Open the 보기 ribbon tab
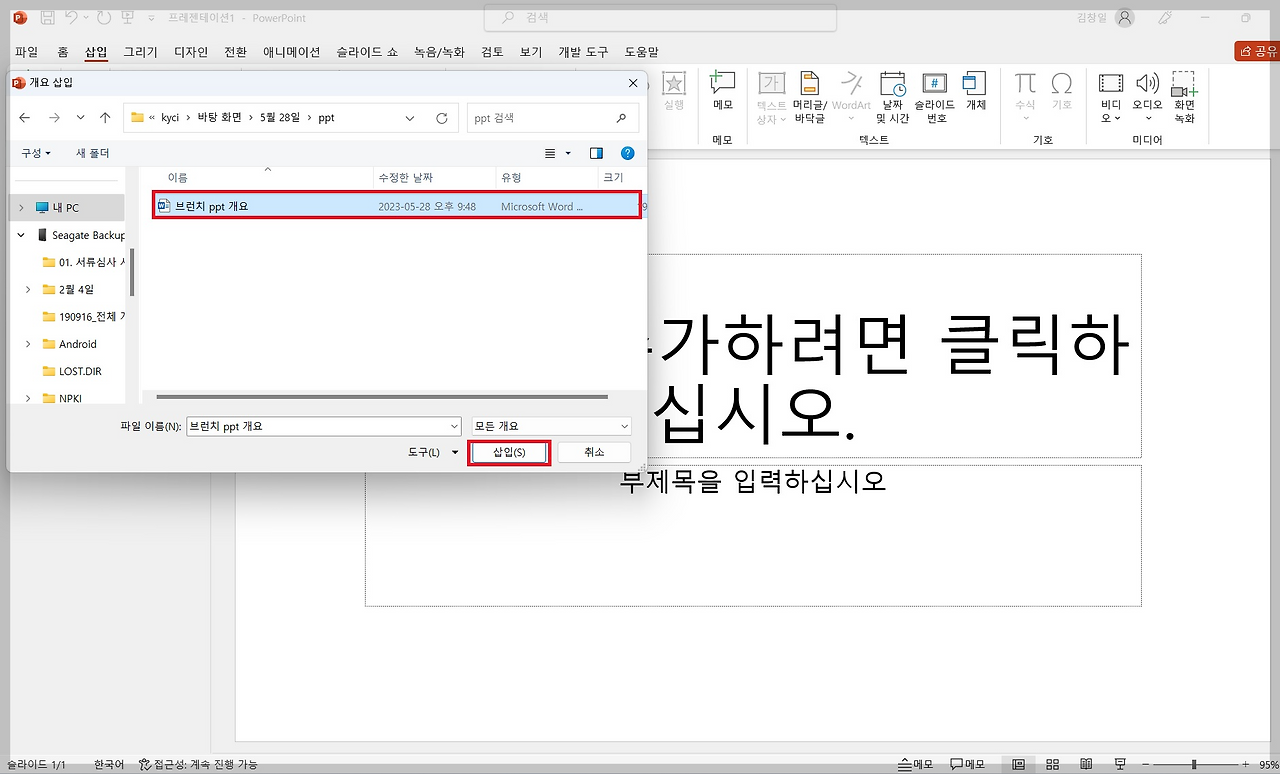The height and width of the screenshot is (774, 1280). [531, 52]
